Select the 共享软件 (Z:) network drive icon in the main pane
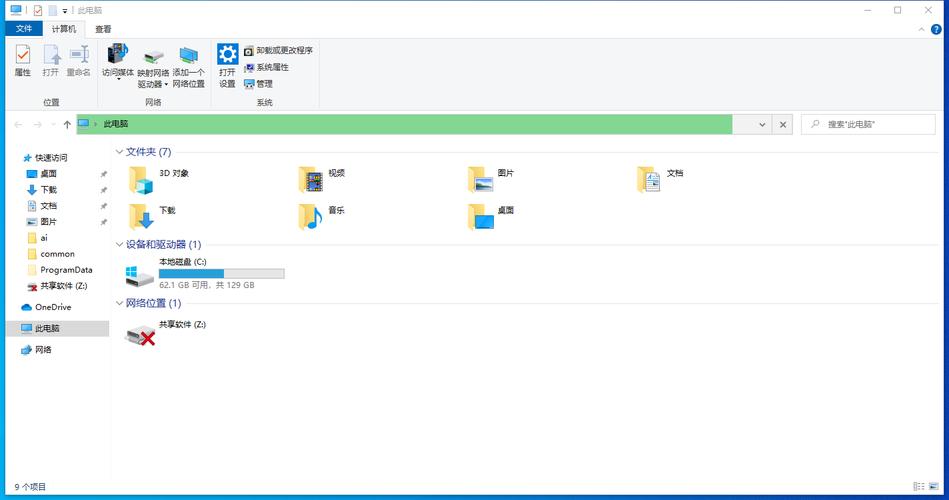Image resolution: width=949 pixels, height=500 pixels. (x=140, y=335)
